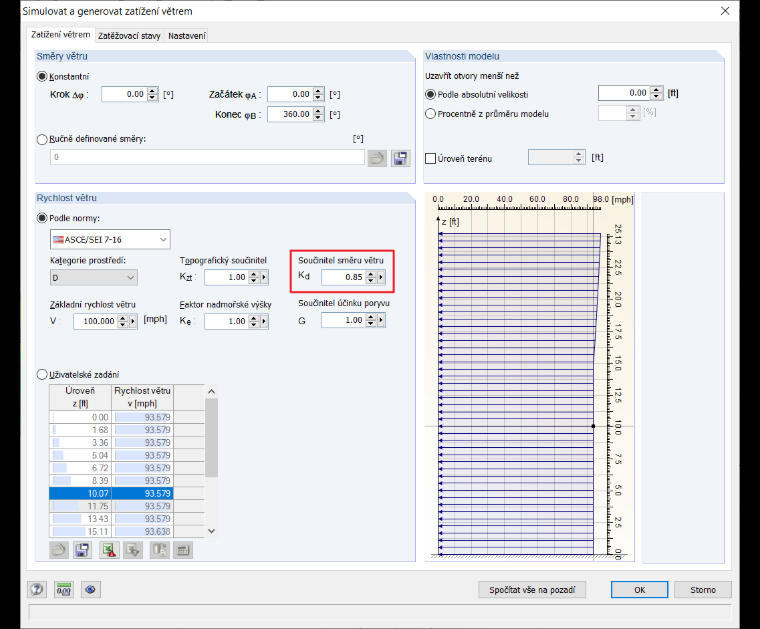Click the open folder icon below velocity table
The width and height of the screenshot is (760, 629).
[x=59, y=550]
